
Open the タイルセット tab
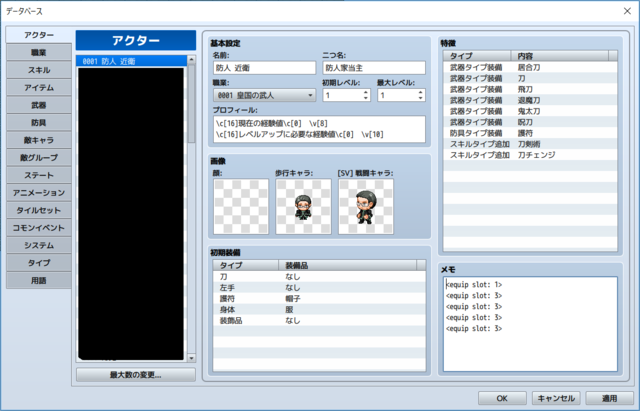click(39, 211)
